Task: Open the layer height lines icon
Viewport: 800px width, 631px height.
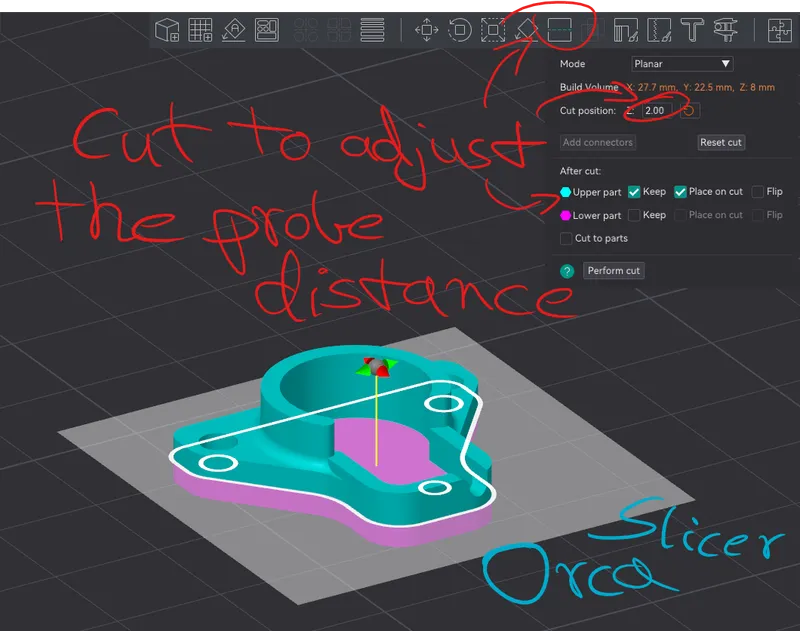Action: (373, 30)
